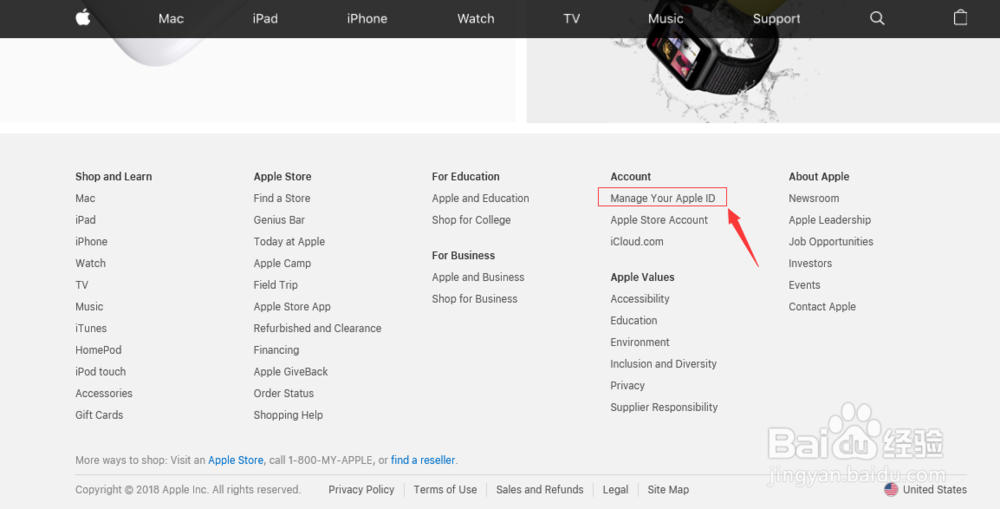
Task: Click the Newsroom link
Action: [814, 198]
